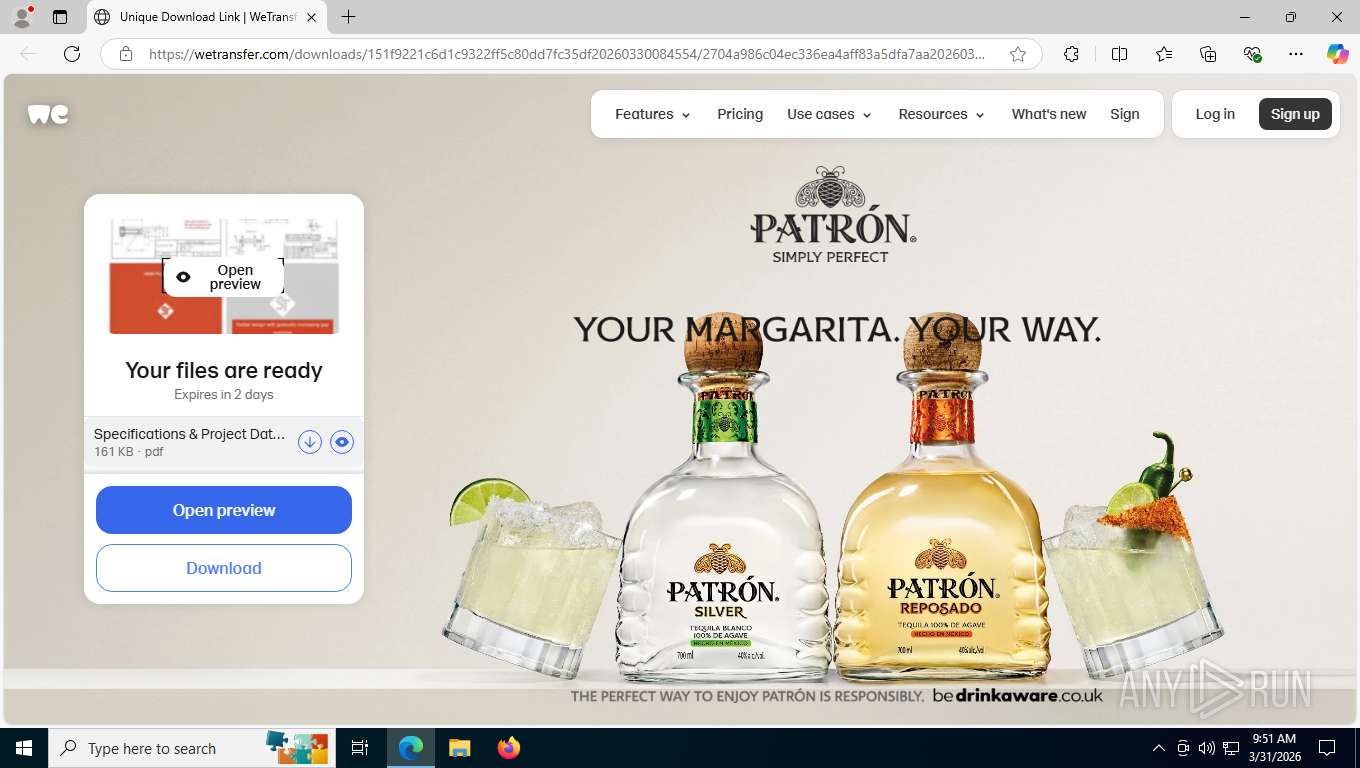View site information lock icon
Viewport: 1360px width, 768px height.
[x=126, y=54]
